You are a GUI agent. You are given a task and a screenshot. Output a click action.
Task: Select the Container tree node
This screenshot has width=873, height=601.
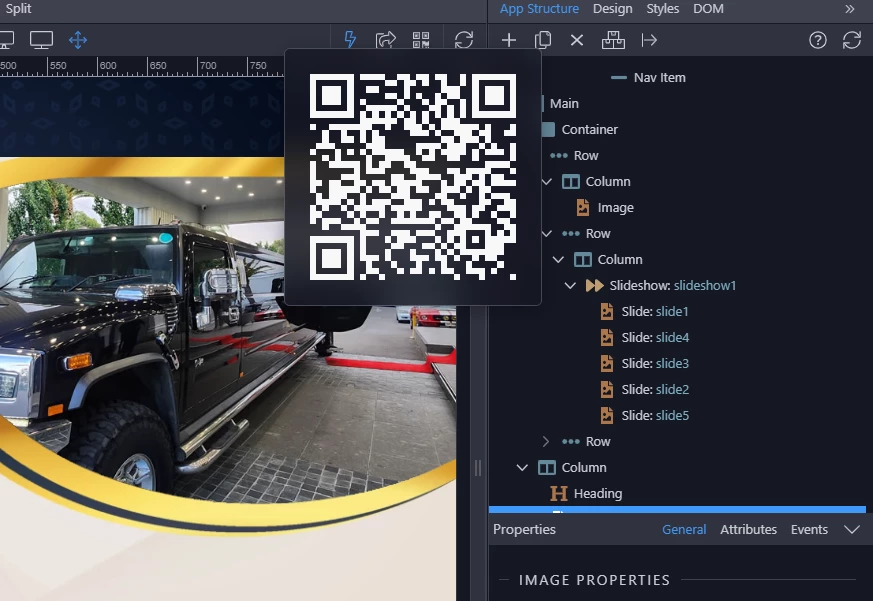pyautogui.click(x=590, y=129)
